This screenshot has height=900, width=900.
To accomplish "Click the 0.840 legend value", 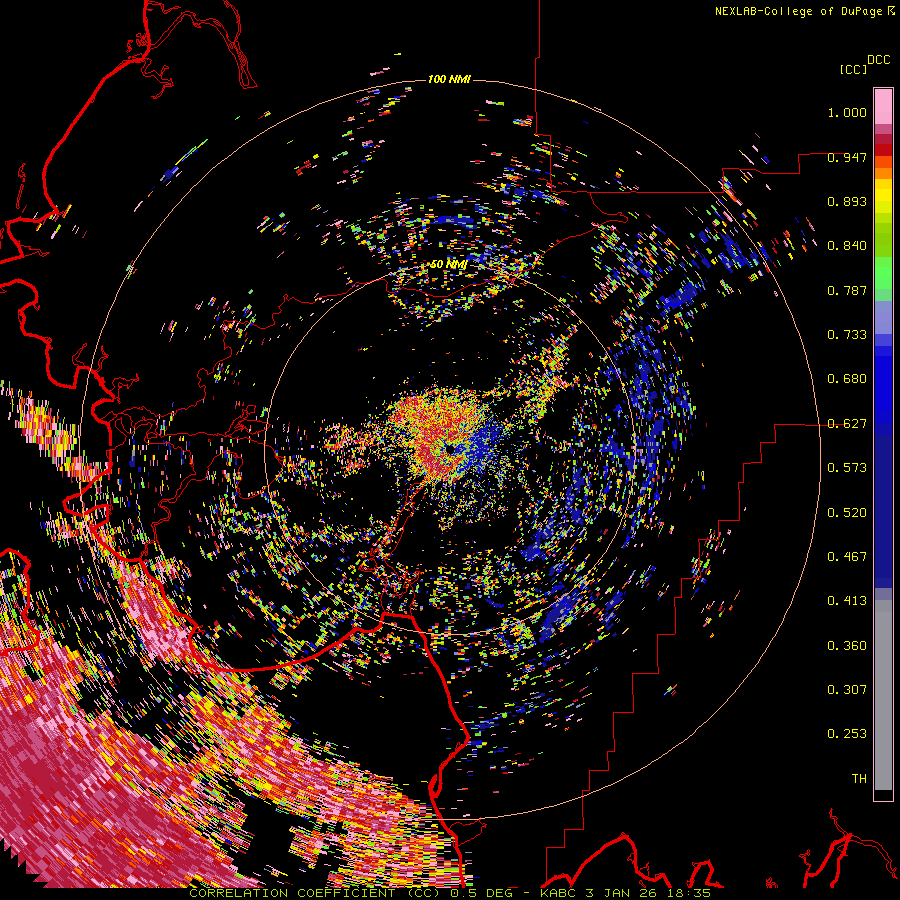I will [847, 246].
